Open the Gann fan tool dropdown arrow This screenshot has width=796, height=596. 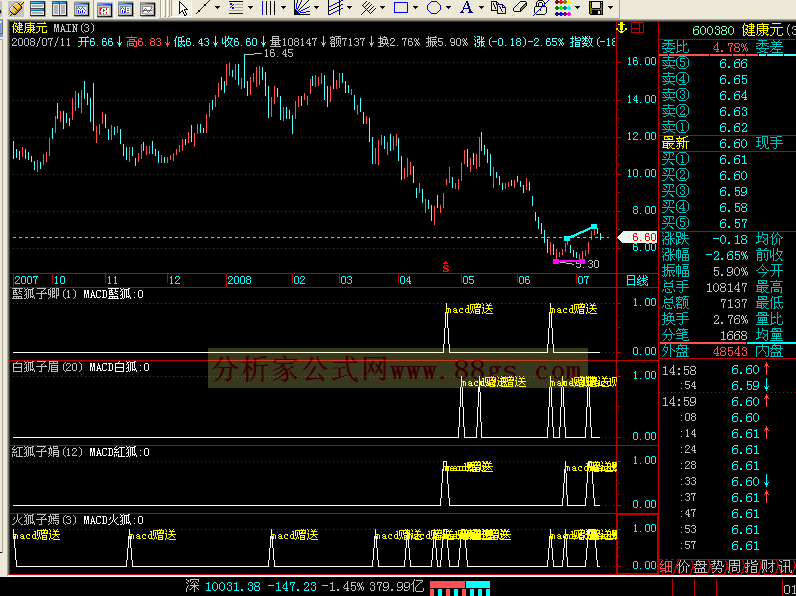pos(317,8)
